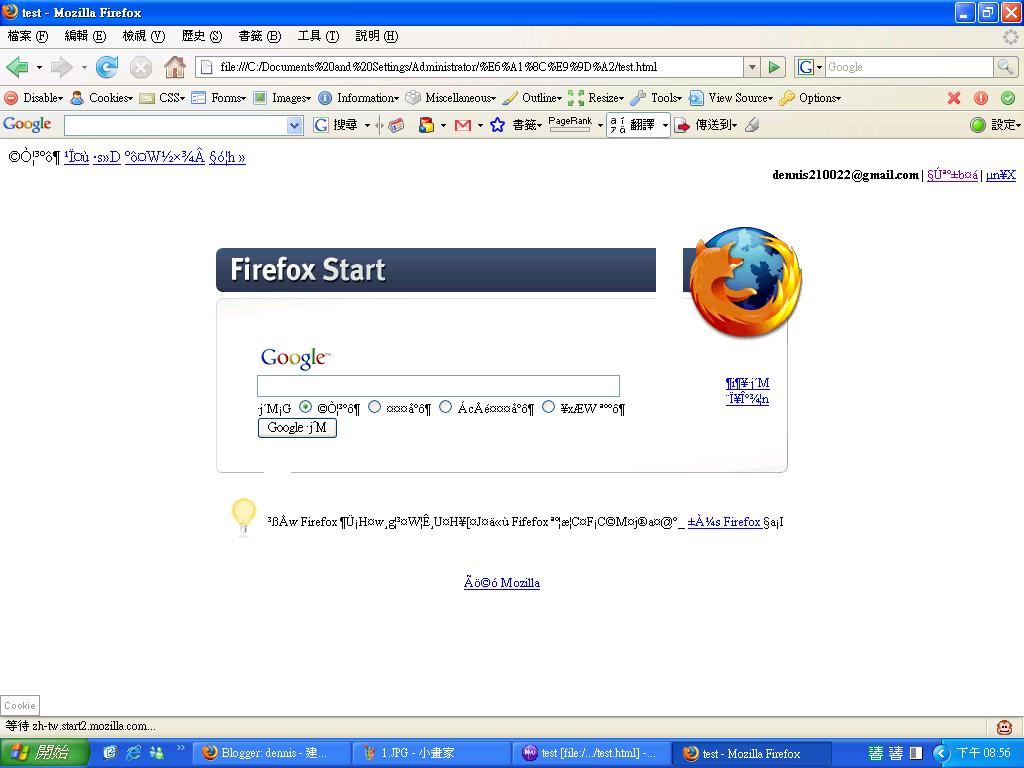Open the Cookies dropdown menu
Viewport: 1024px width, 768px height.
(x=102, y=98)
